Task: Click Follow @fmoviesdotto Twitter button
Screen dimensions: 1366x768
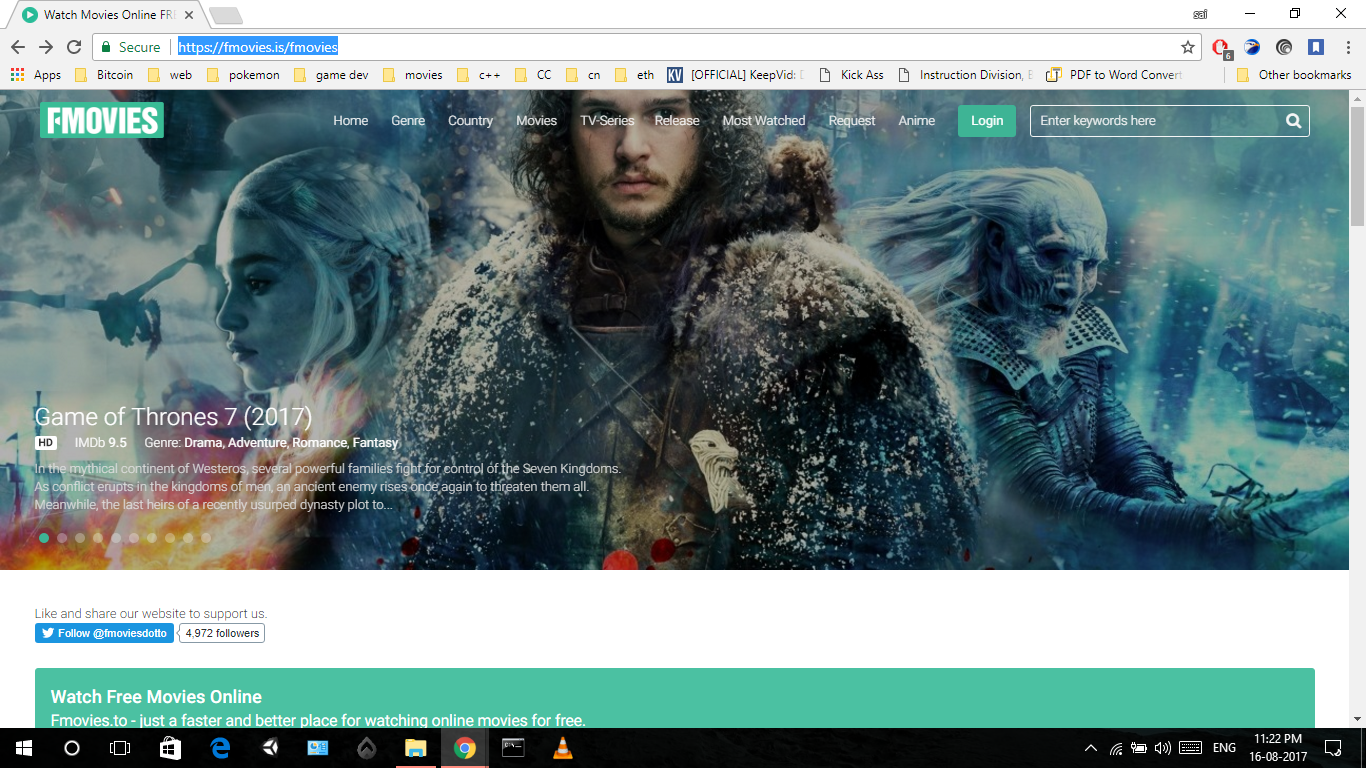Action: click(x=104, y=633)
